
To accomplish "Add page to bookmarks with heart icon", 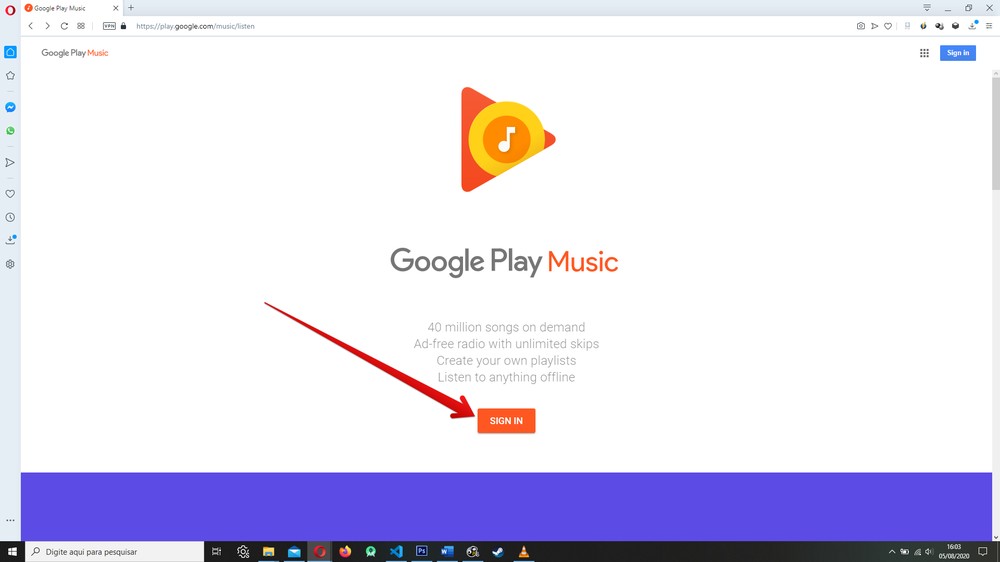I will [x=888, y=26].
